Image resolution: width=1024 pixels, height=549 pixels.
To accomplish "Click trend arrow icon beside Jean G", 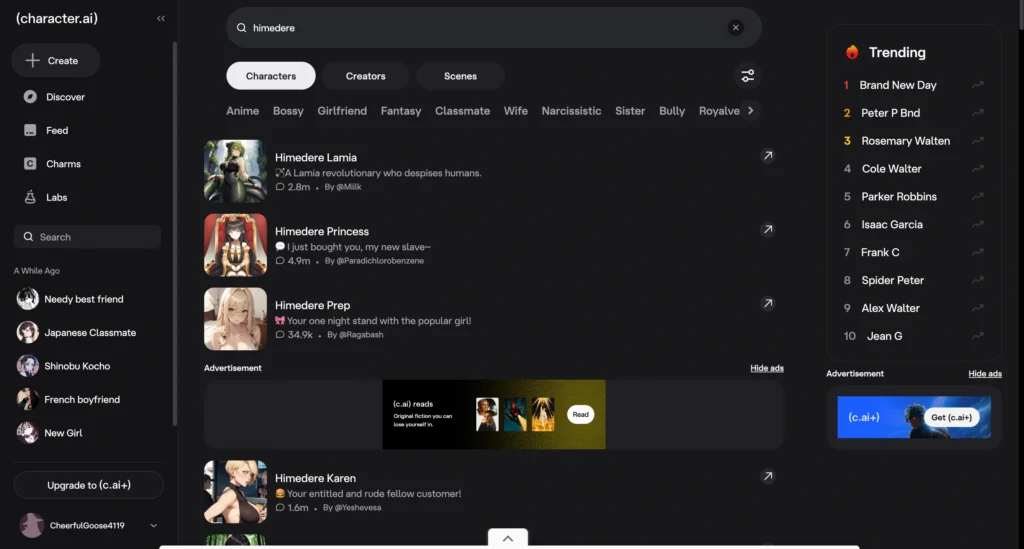I will pyautogui.click(x=978, y=336).
